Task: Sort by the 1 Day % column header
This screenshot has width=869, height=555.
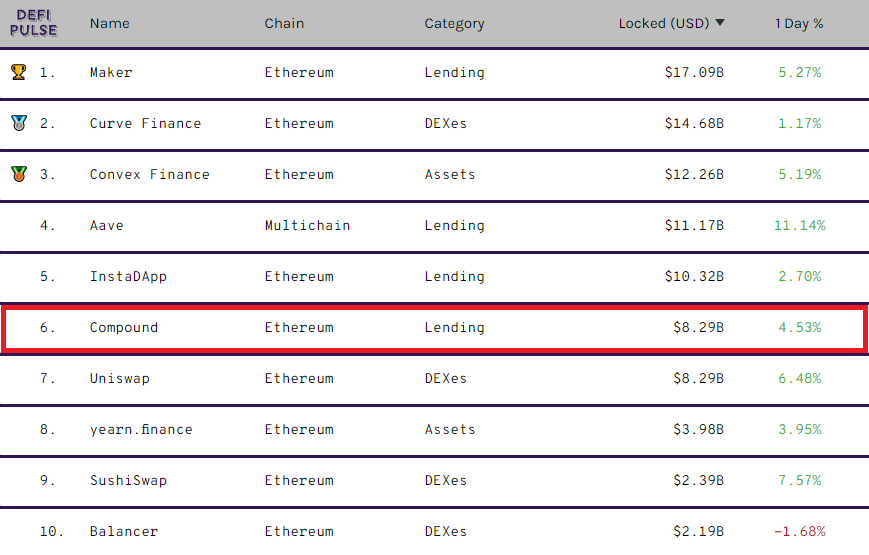Action: coord(798,23)
